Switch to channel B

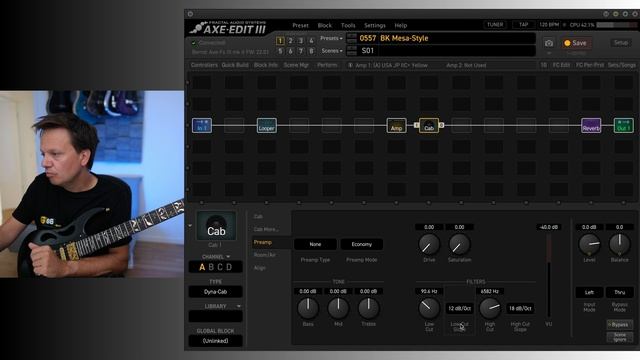point(211,267)
